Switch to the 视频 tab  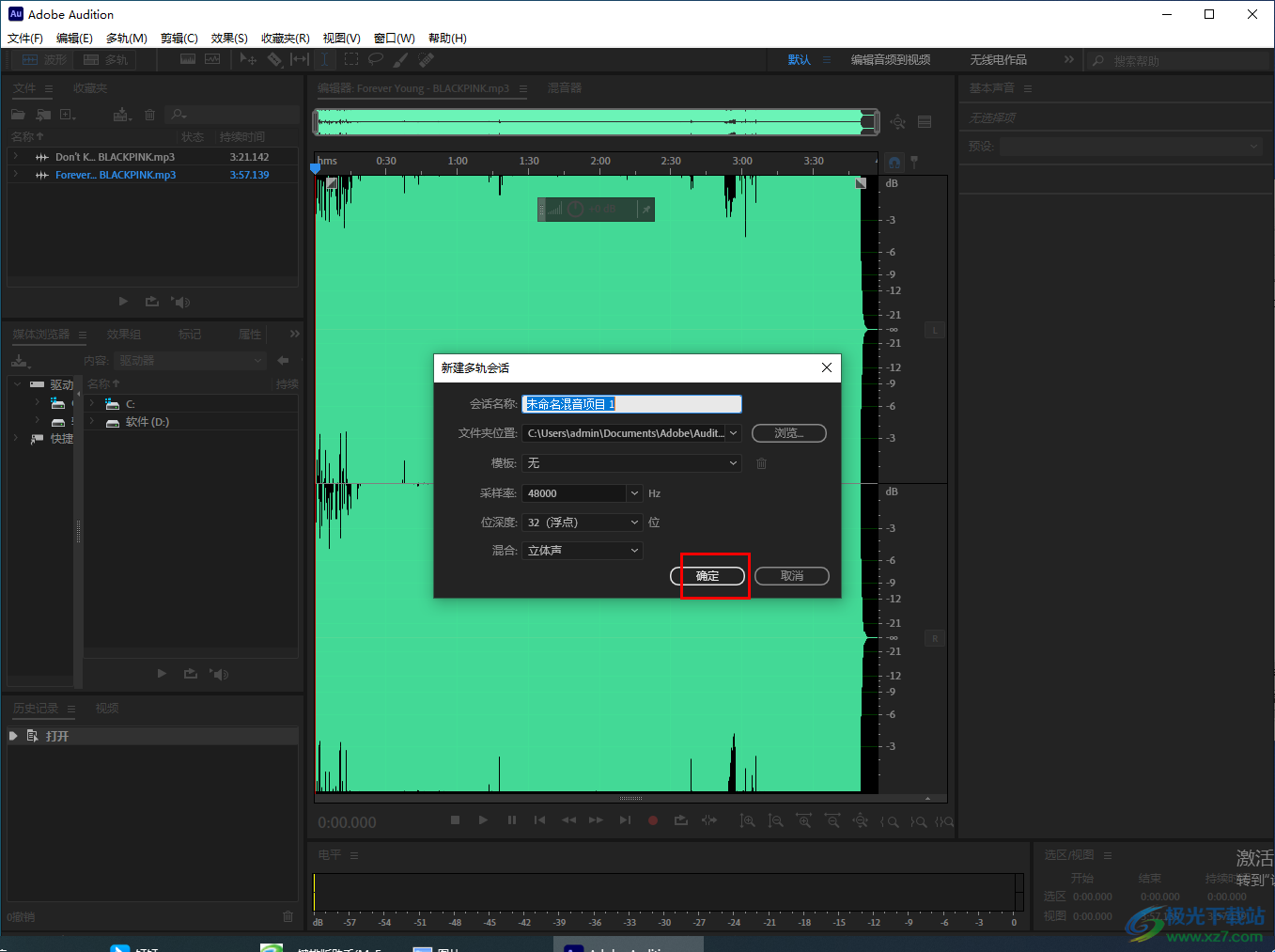[107, 709]
